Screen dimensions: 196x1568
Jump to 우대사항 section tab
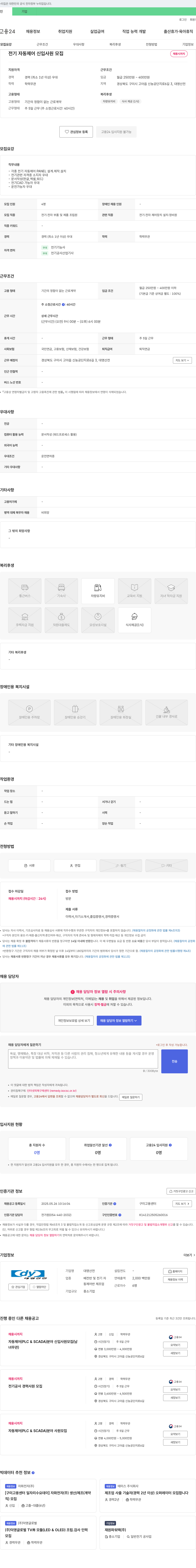[x=79, y=44]
